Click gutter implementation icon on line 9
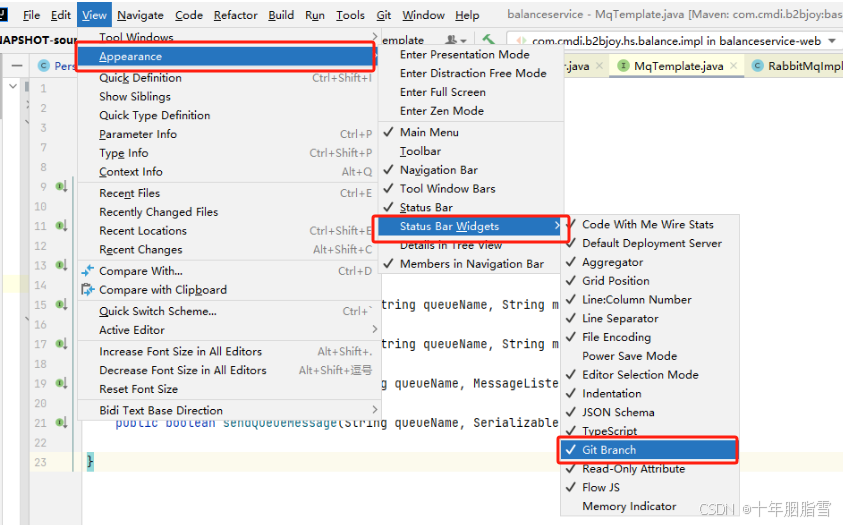This screenshot has width=843, height=525. click(62, 186)
